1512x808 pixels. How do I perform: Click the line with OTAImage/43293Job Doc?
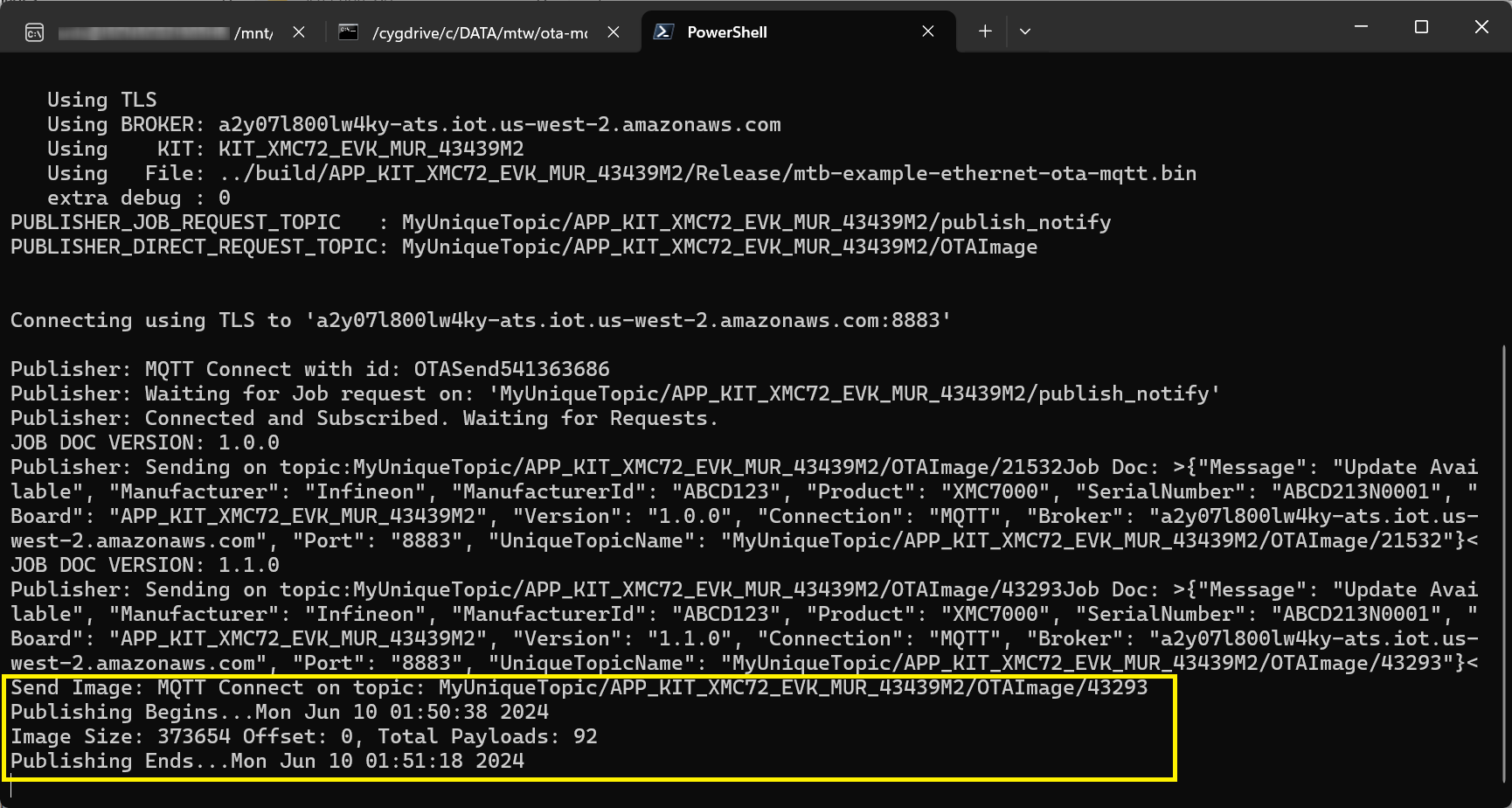745,589
